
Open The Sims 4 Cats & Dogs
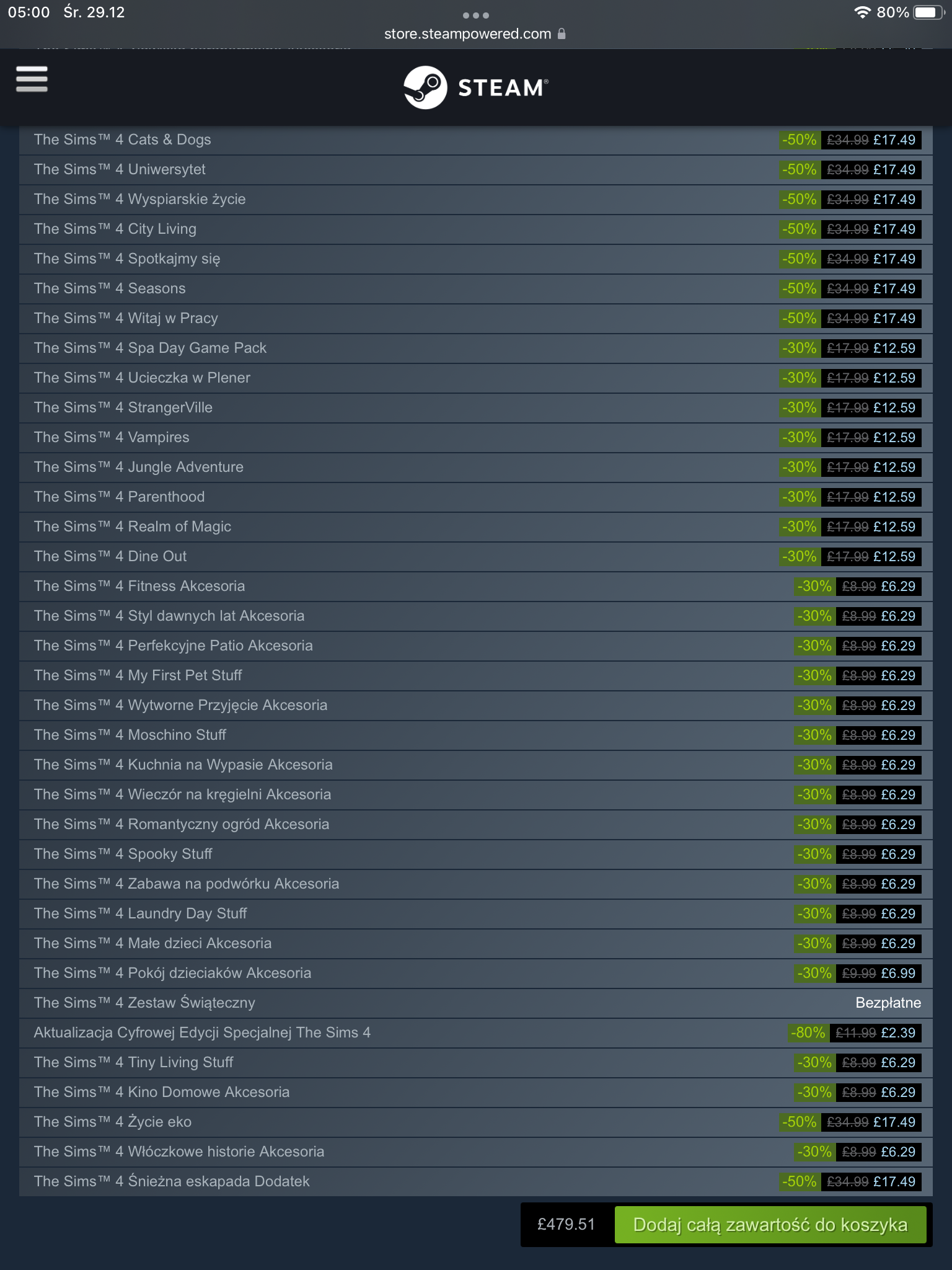(x=123, y=140)
